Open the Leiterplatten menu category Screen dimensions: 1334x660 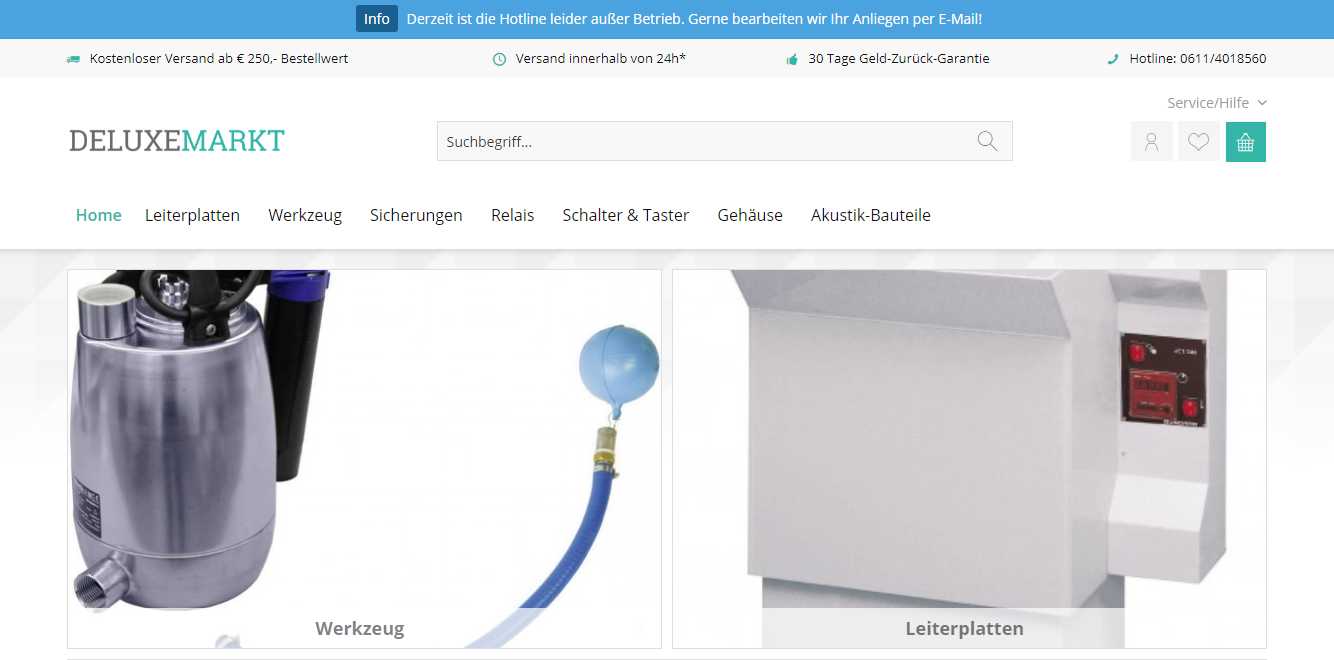click(x=192, y=215)
